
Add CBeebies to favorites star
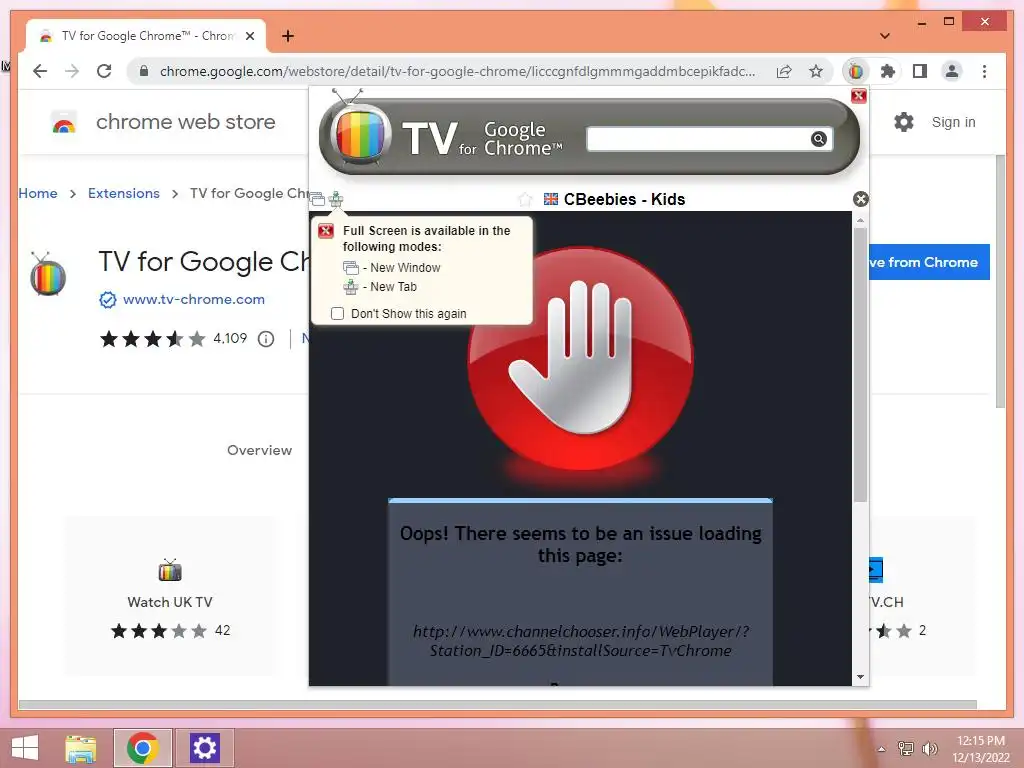click(x=525, y=199)
